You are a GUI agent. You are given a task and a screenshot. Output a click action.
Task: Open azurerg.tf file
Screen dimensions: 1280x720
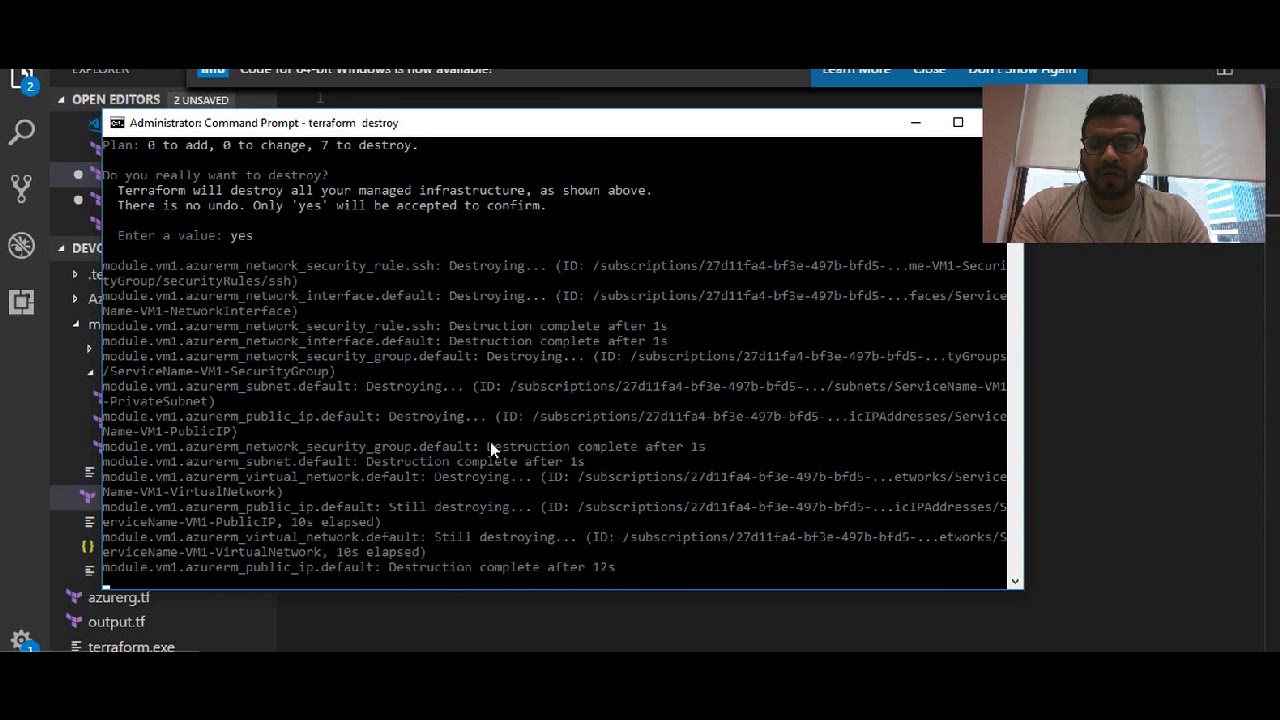tap(119, 597)
